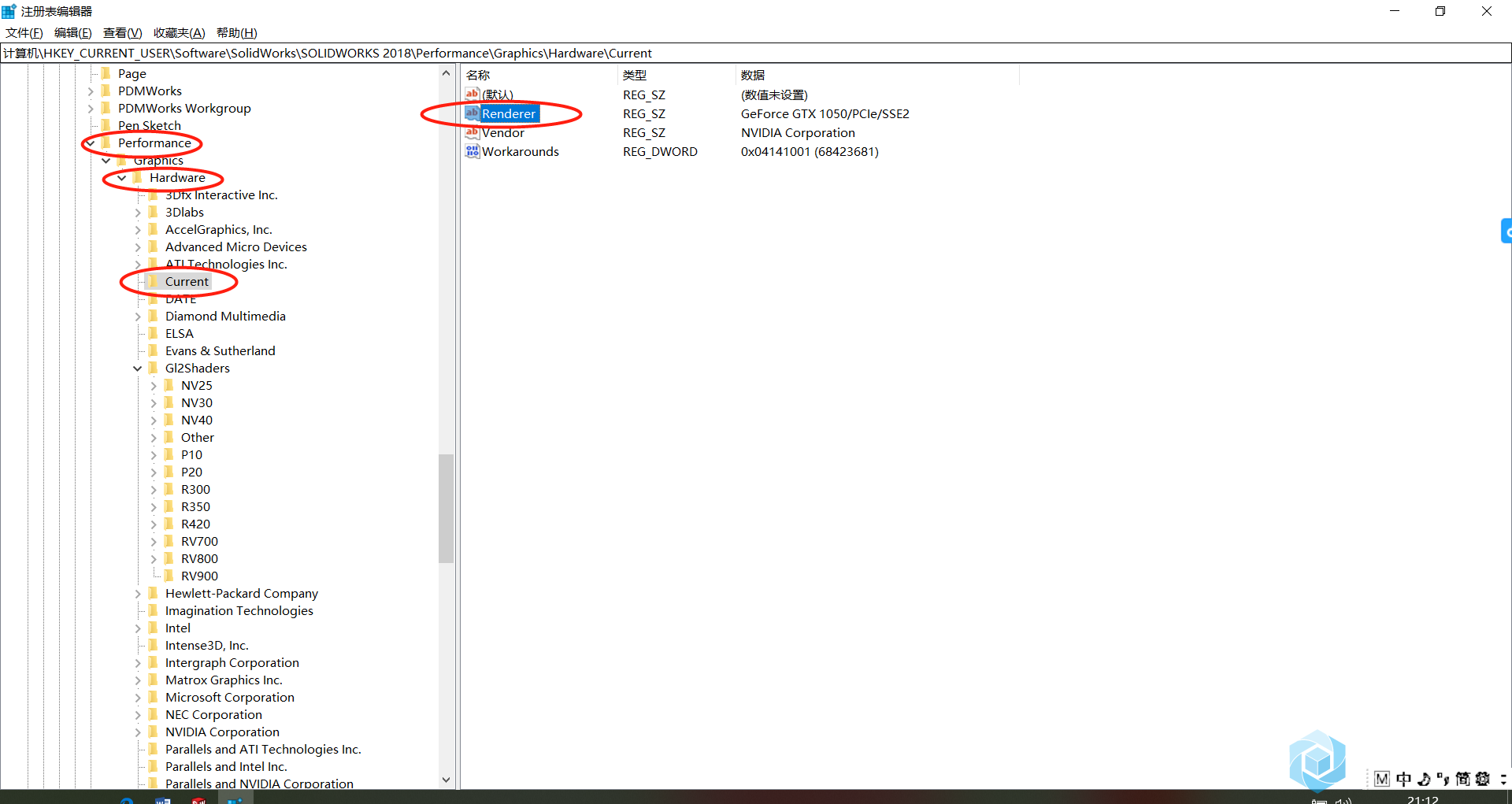Select NEC Corporation tree key

pyautogui.click(x=213, y=715)
